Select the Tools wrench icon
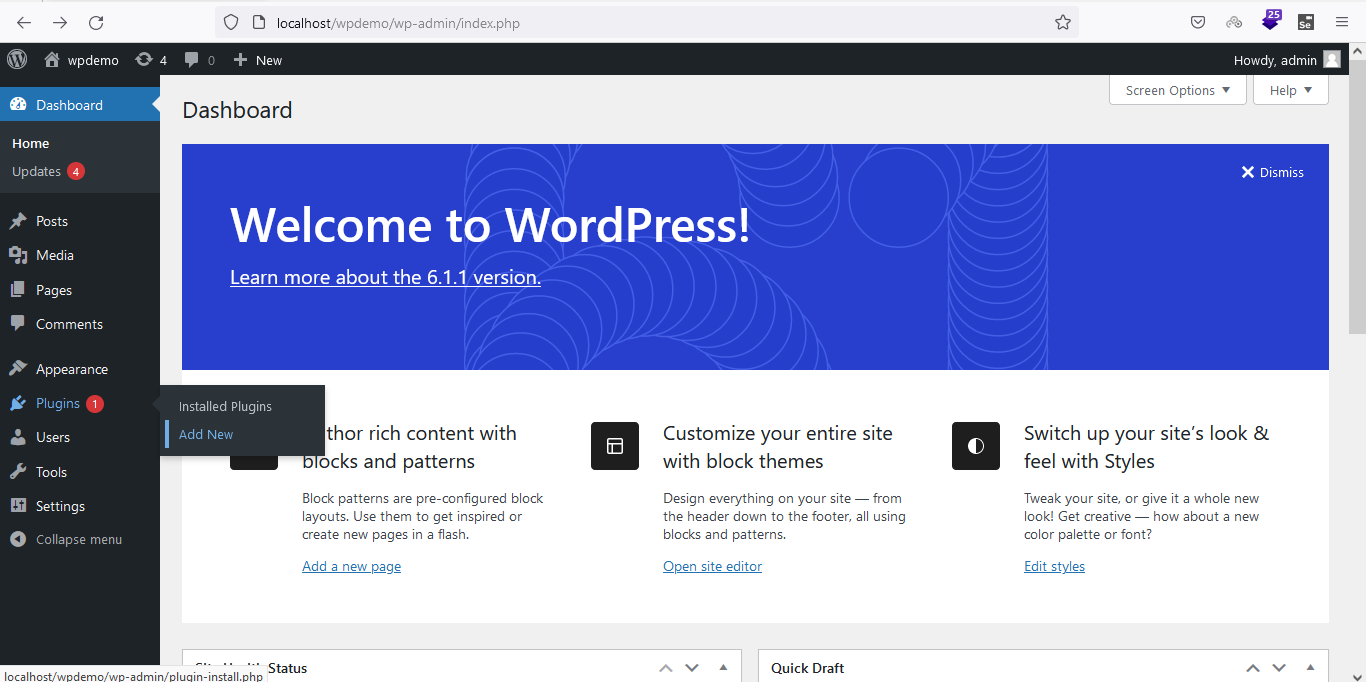Image resolution: width=1366 pixels, height=682 pixels. click(17, 471)
